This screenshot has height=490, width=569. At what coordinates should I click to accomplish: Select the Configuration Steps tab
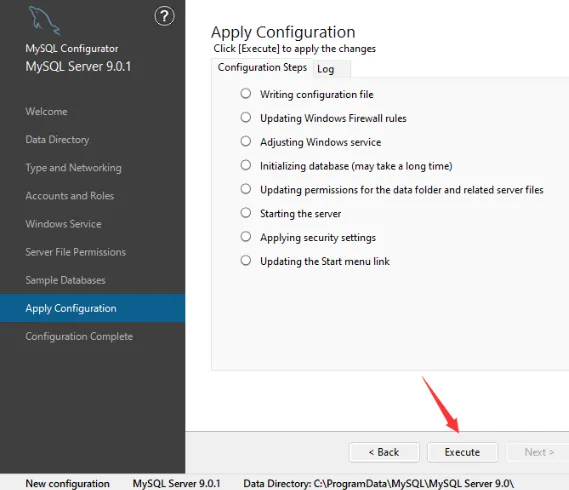[x=262, y=68]
